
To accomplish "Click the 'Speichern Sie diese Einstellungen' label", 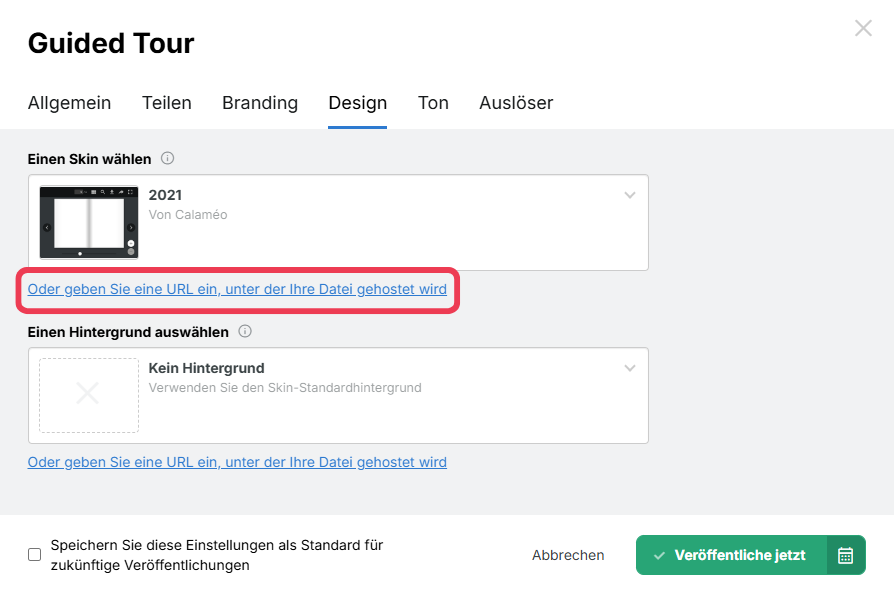I will pos(217,555).
